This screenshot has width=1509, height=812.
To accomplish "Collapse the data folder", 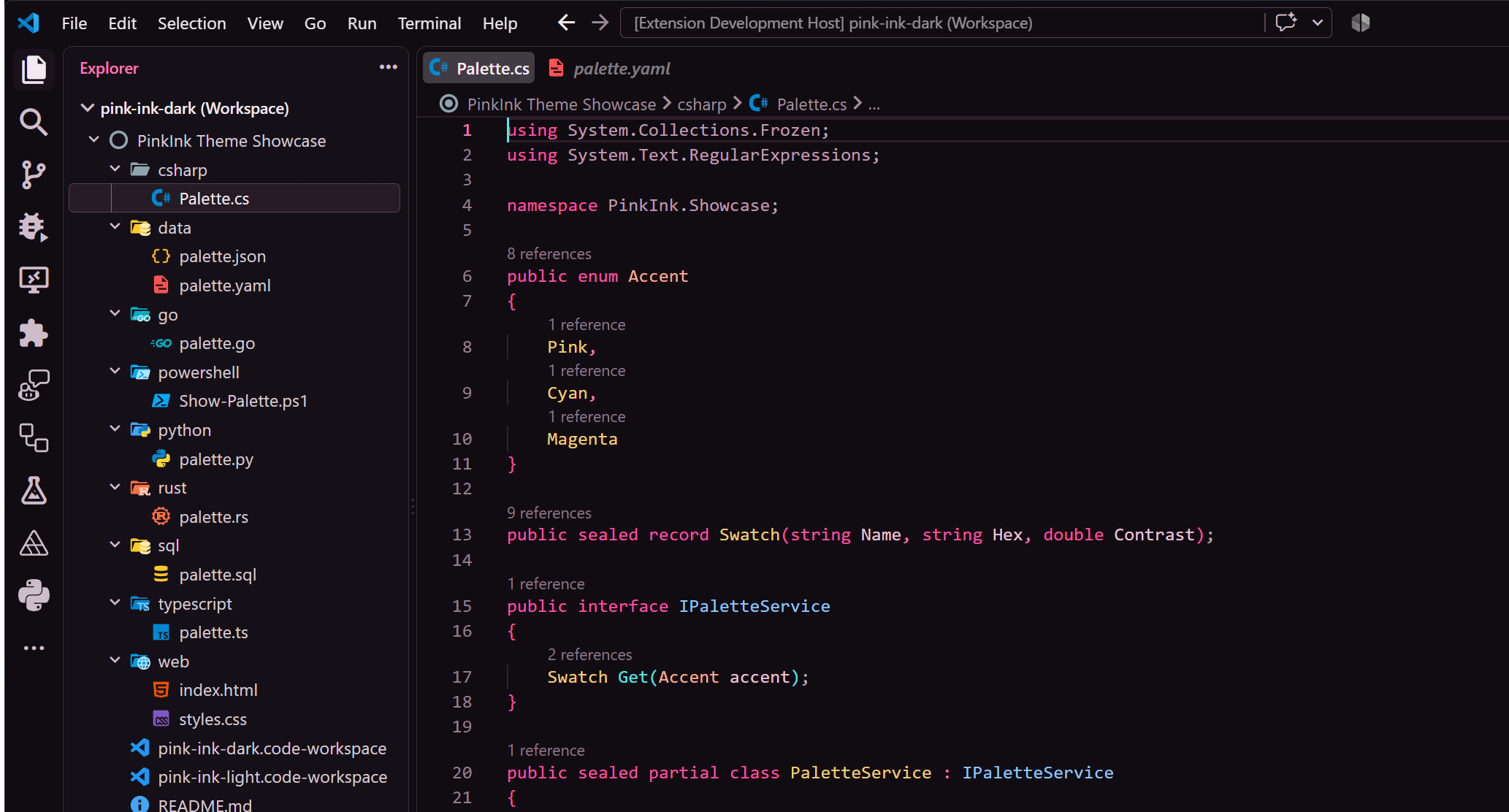I will 115,226.
